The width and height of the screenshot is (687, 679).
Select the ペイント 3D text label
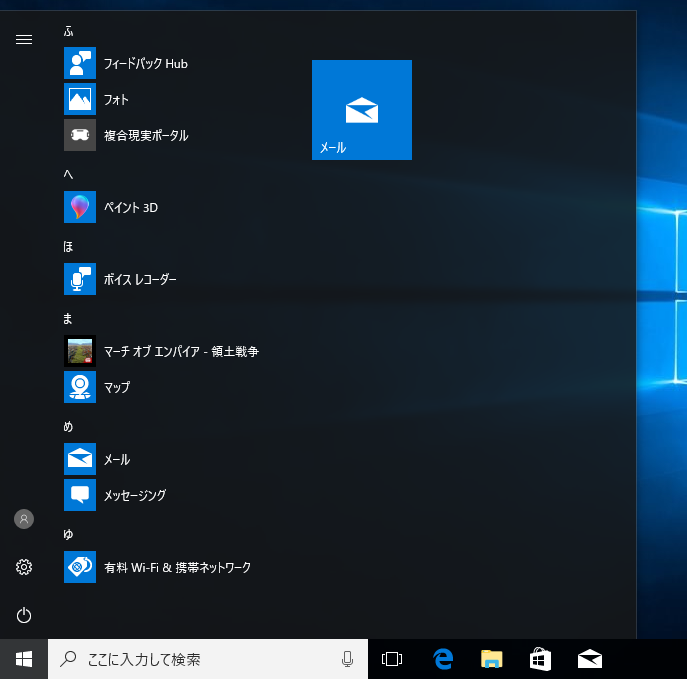tap(131, 207)
